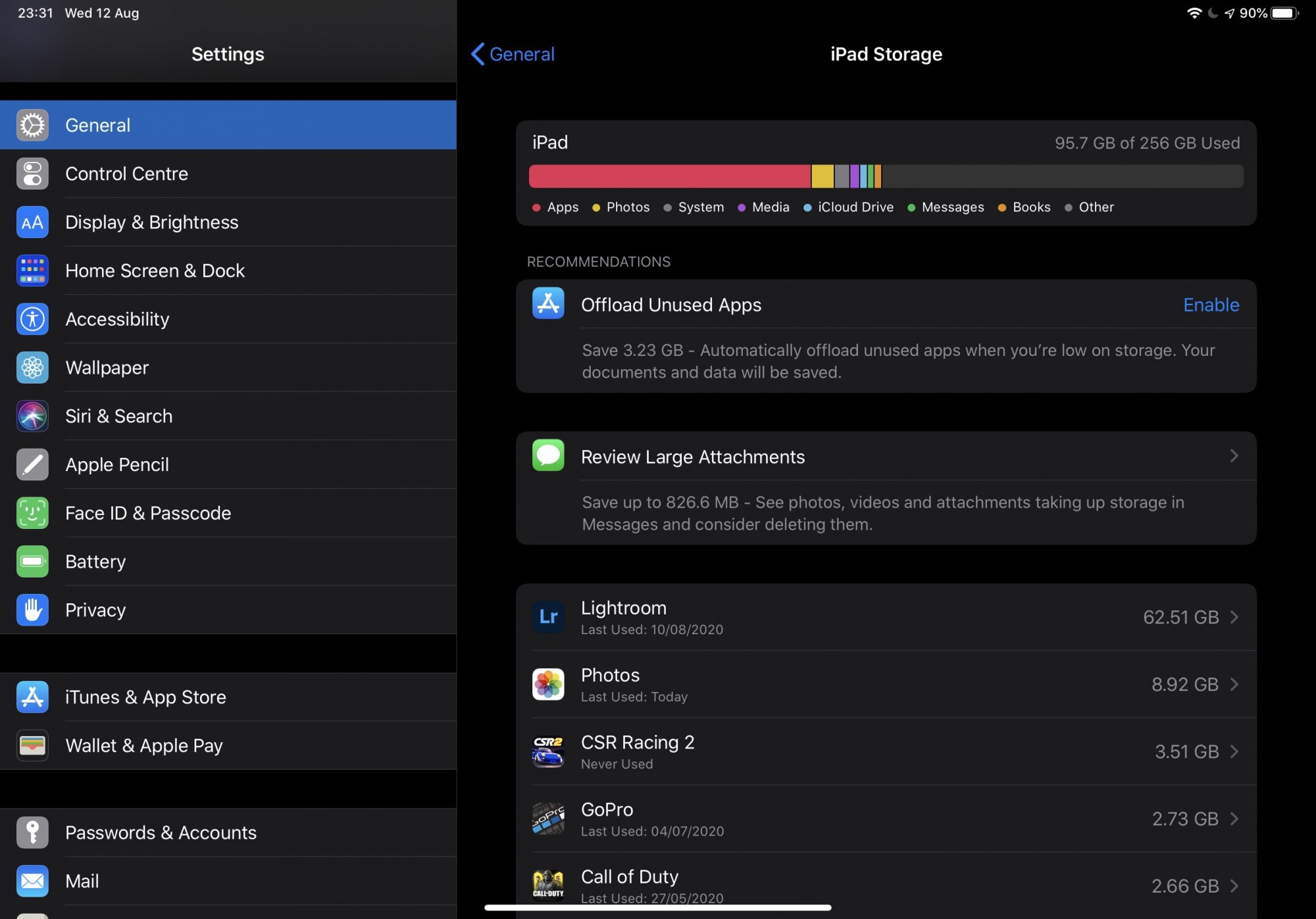Tap red Apps segment of storage bar
Image resolution: width=1316 pixels, height=919 pixels.
(670, 176)
